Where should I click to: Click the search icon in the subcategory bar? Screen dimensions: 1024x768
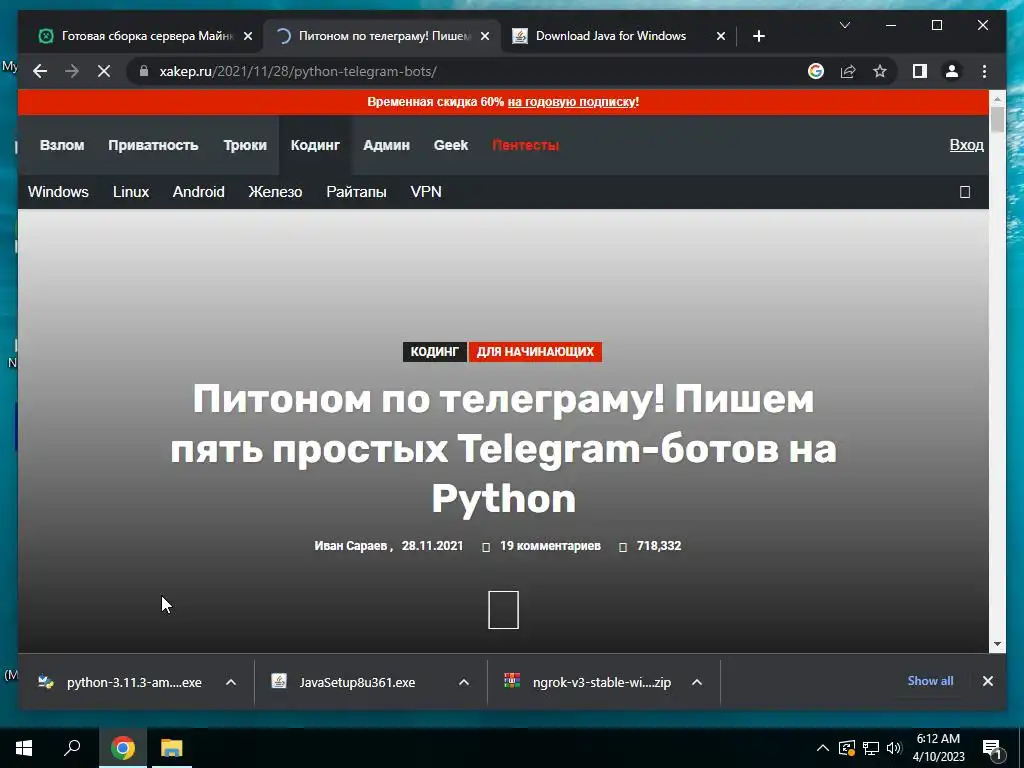(965, 192)
